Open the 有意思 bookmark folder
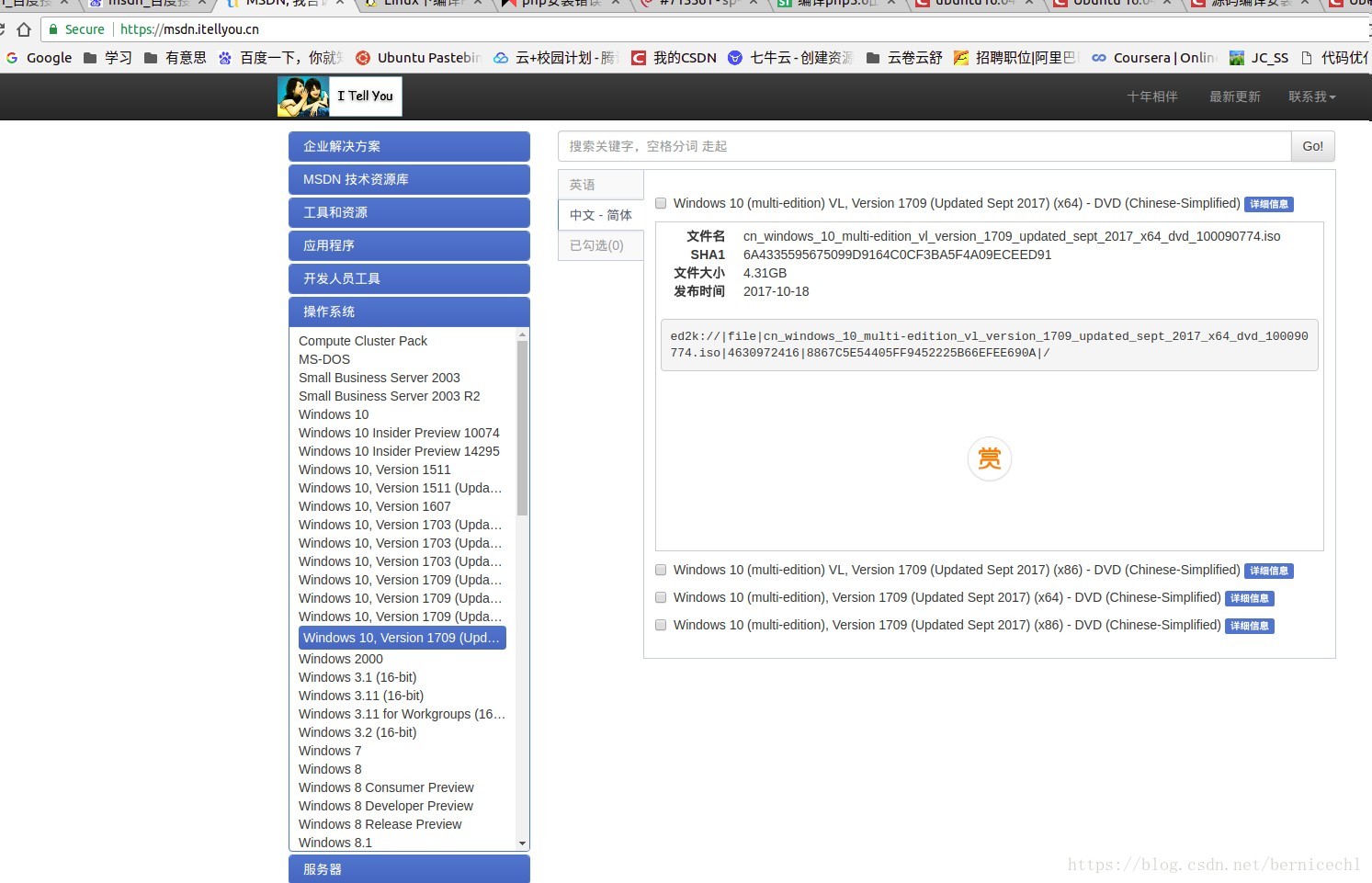The image size is (1372, 883). tap(176, 58)
